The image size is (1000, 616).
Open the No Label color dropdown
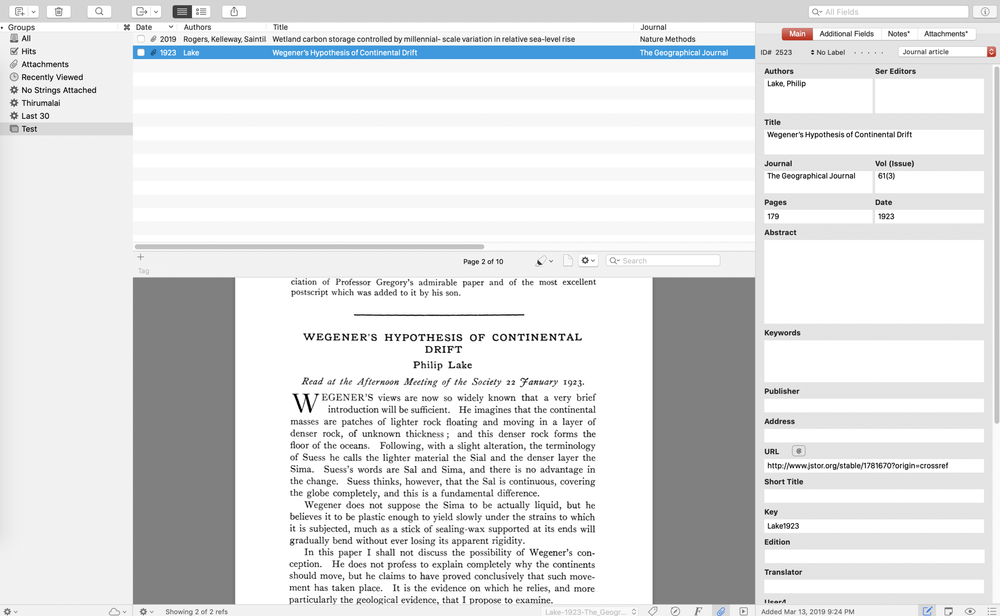827,52
